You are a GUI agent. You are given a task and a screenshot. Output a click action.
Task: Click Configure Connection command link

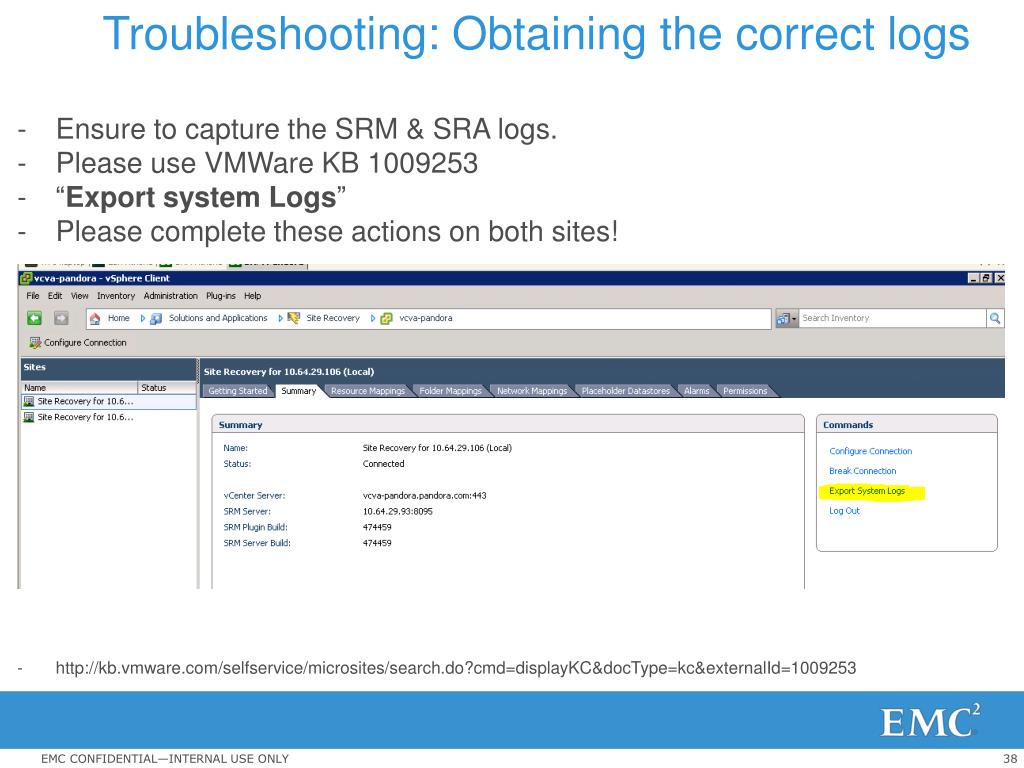point(871,451)
